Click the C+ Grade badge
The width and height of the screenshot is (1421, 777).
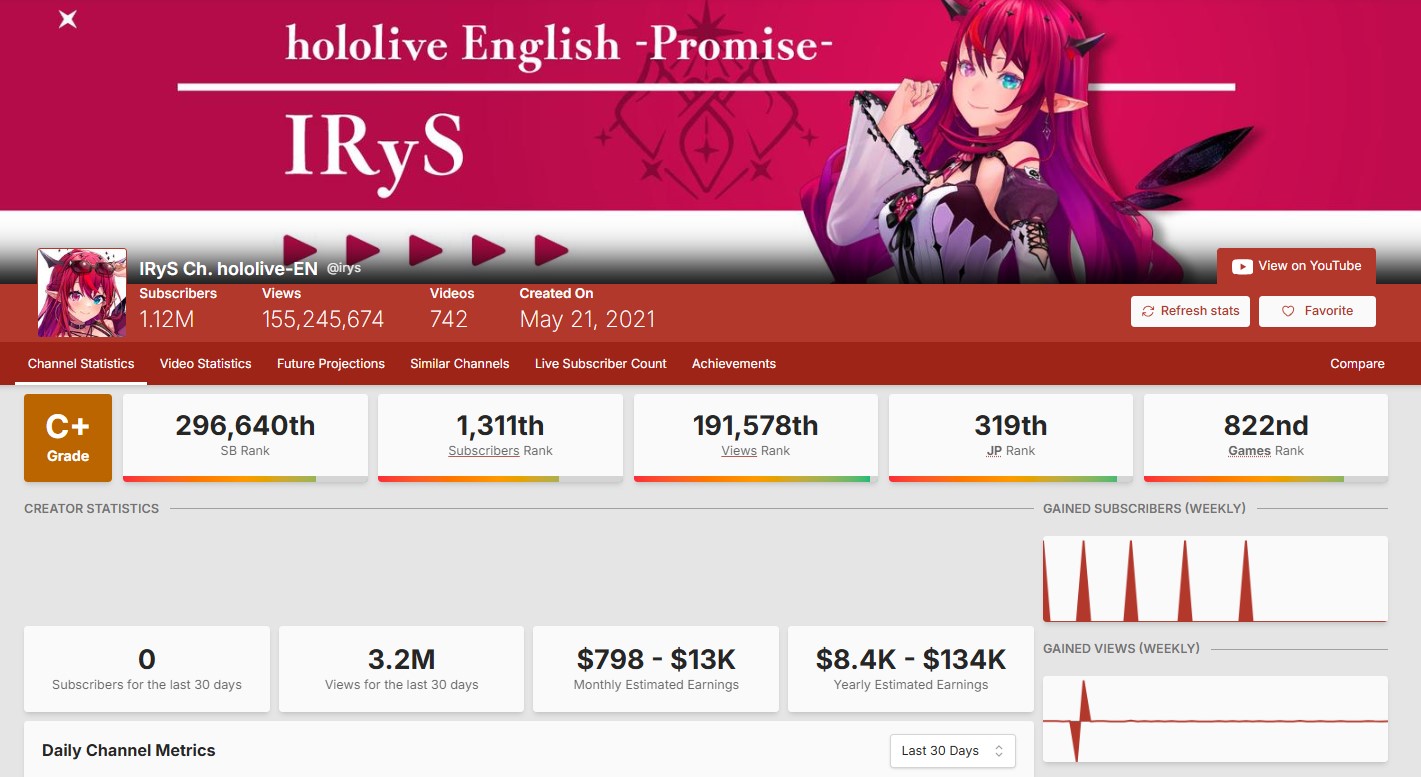pyautogui.click(x=68, y=438)
